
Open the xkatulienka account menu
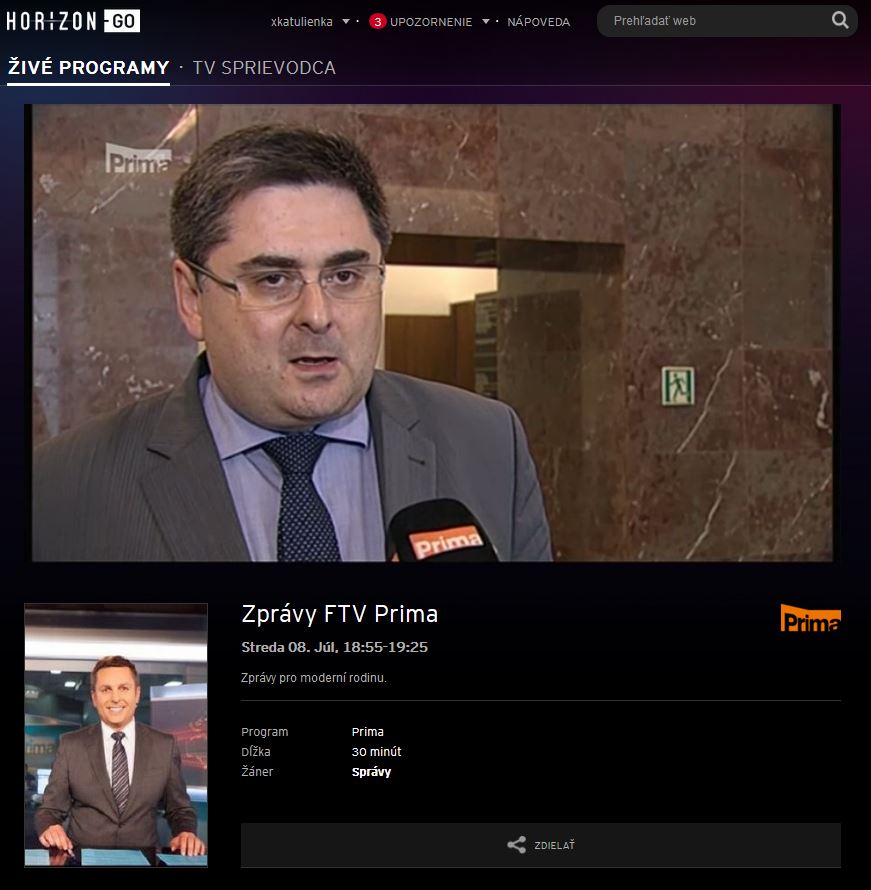tap(302, 22)
